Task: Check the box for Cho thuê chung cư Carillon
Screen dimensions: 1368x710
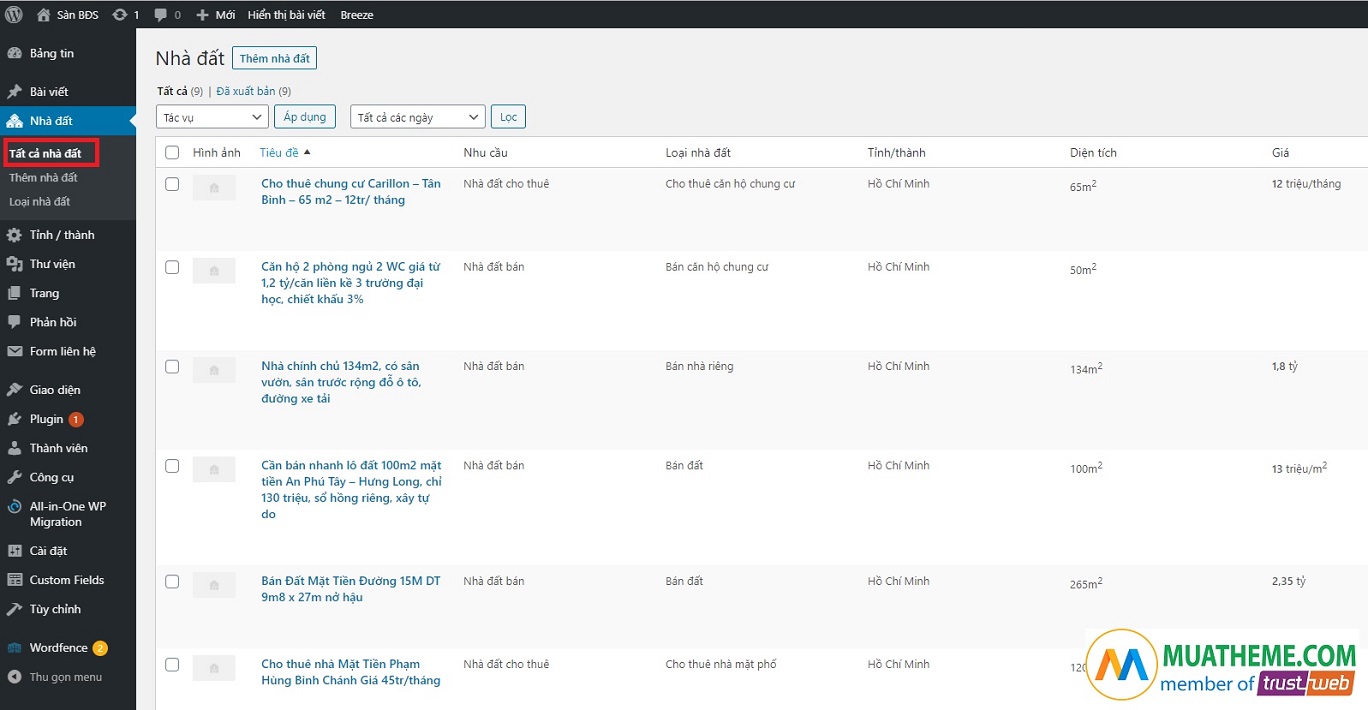Action: point(172,184)
